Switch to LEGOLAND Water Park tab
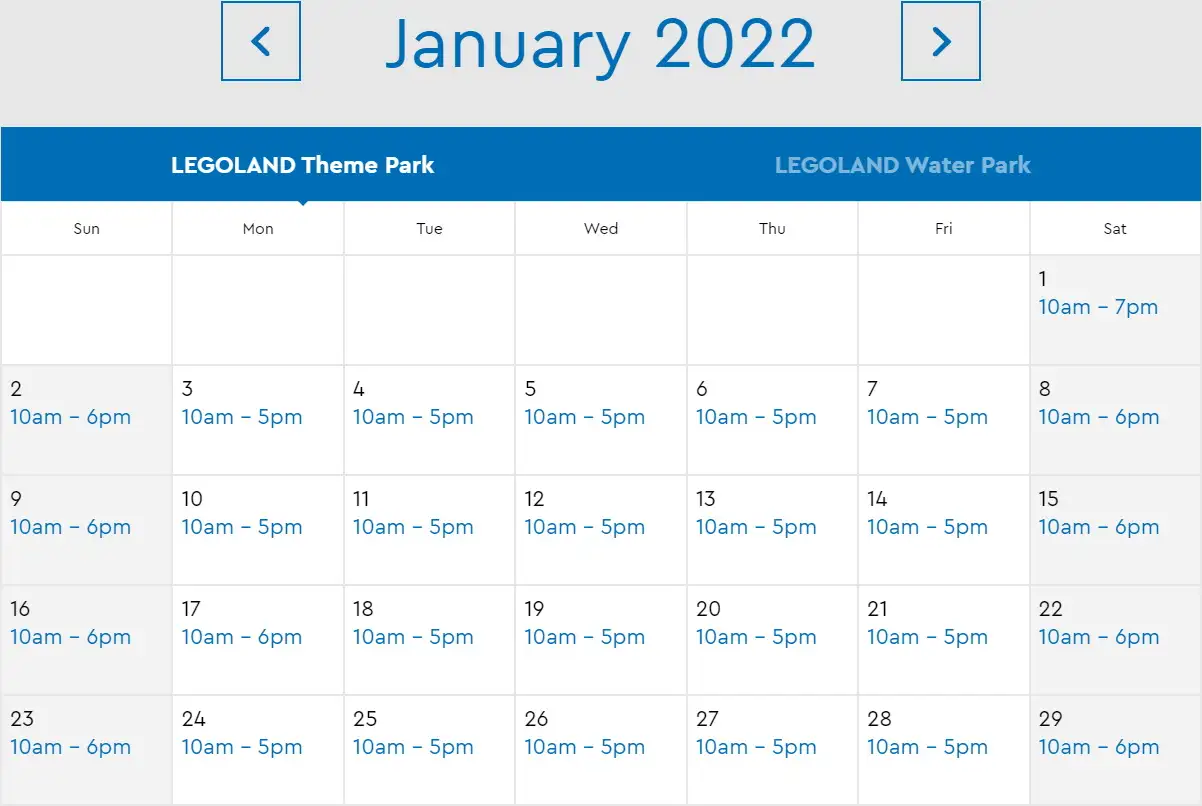Screen dimensions: 1202x806 [902, 165]
